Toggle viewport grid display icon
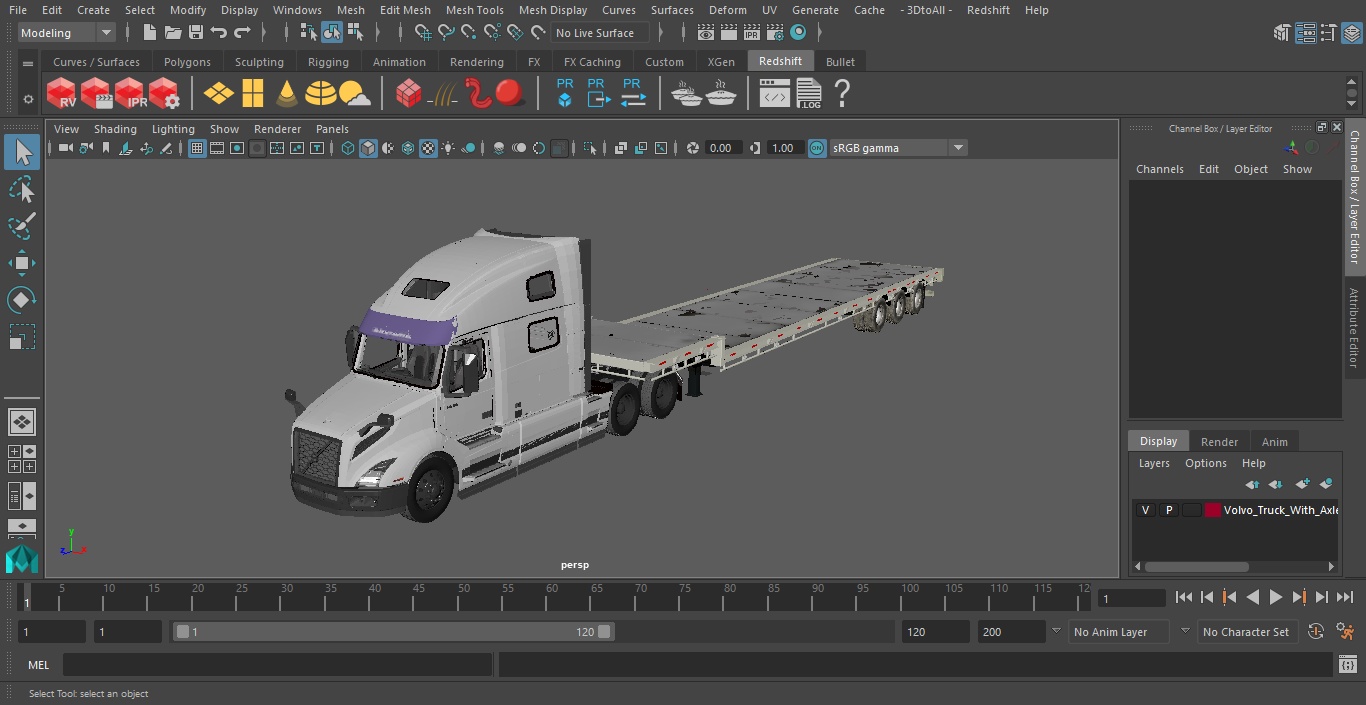This screenshot has width=1366, height=705. (197, 148)
